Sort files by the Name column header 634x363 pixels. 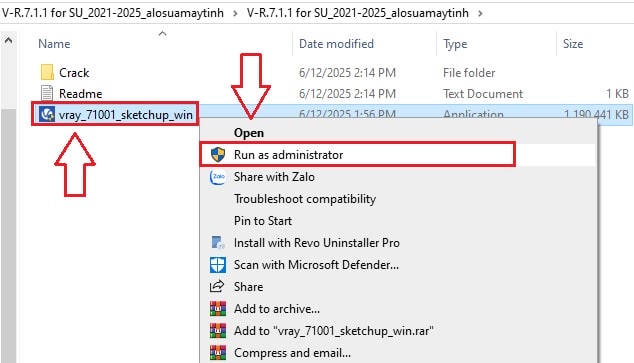click(x=54, y=44)
